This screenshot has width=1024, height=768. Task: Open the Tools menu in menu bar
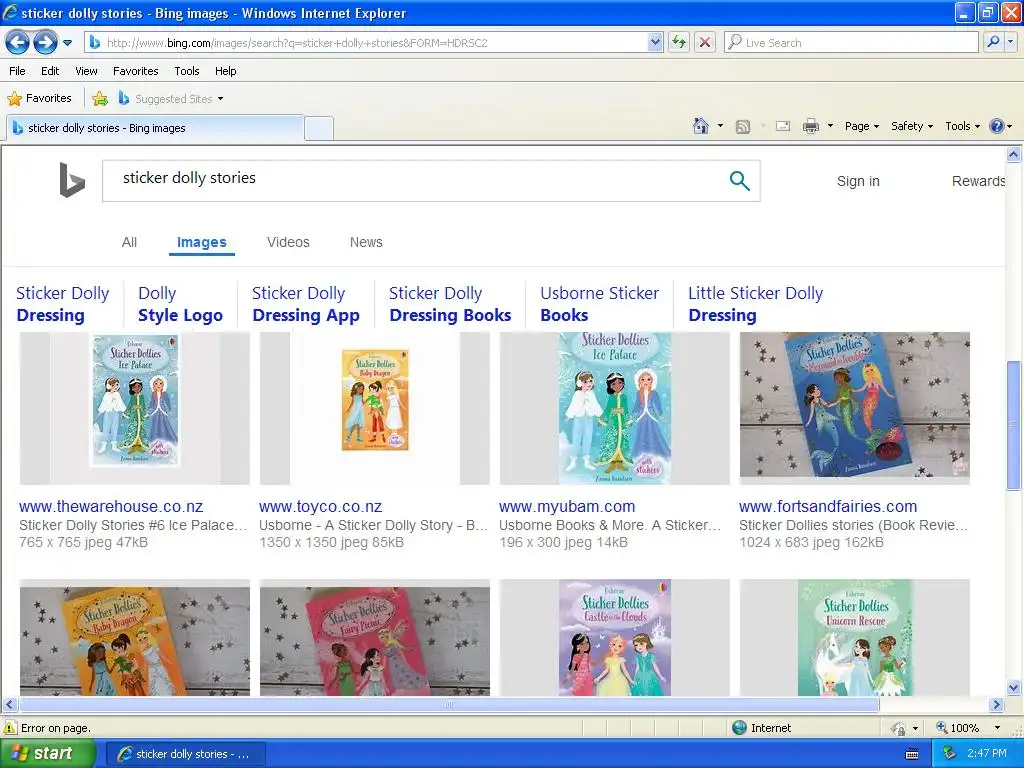point(187,71)
